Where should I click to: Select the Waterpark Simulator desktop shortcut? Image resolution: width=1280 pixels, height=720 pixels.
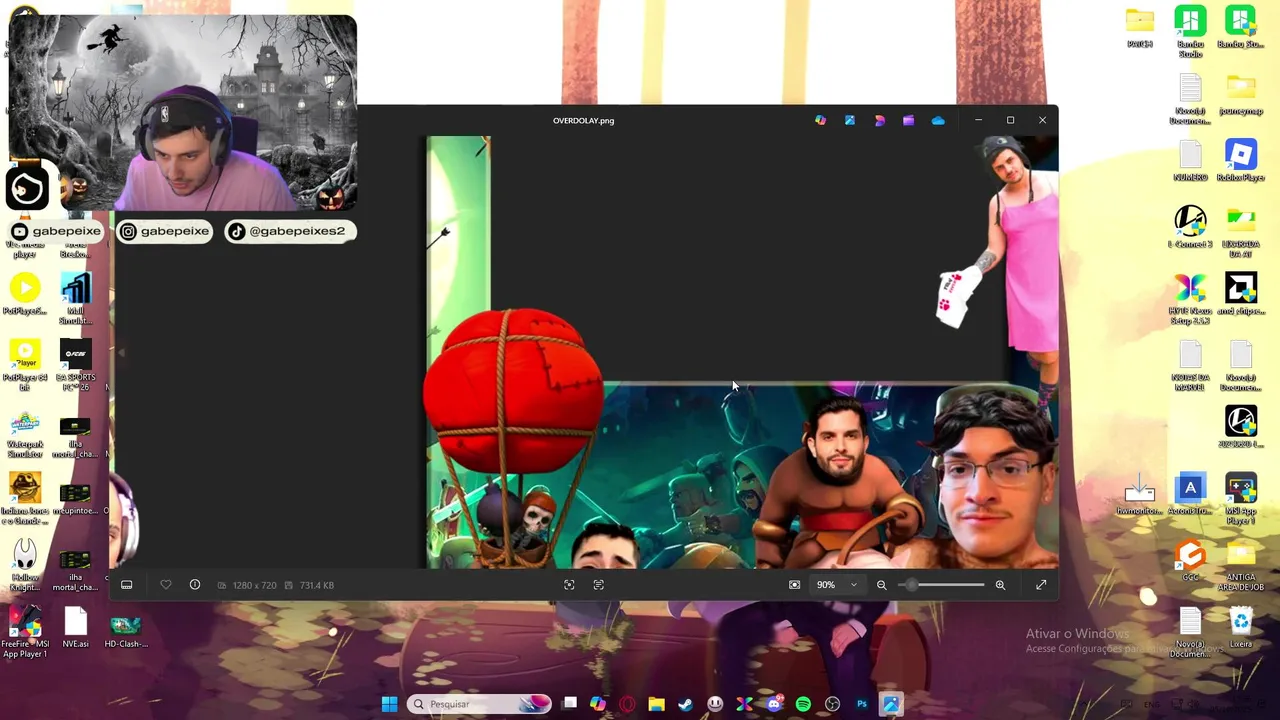coord(25,433)
